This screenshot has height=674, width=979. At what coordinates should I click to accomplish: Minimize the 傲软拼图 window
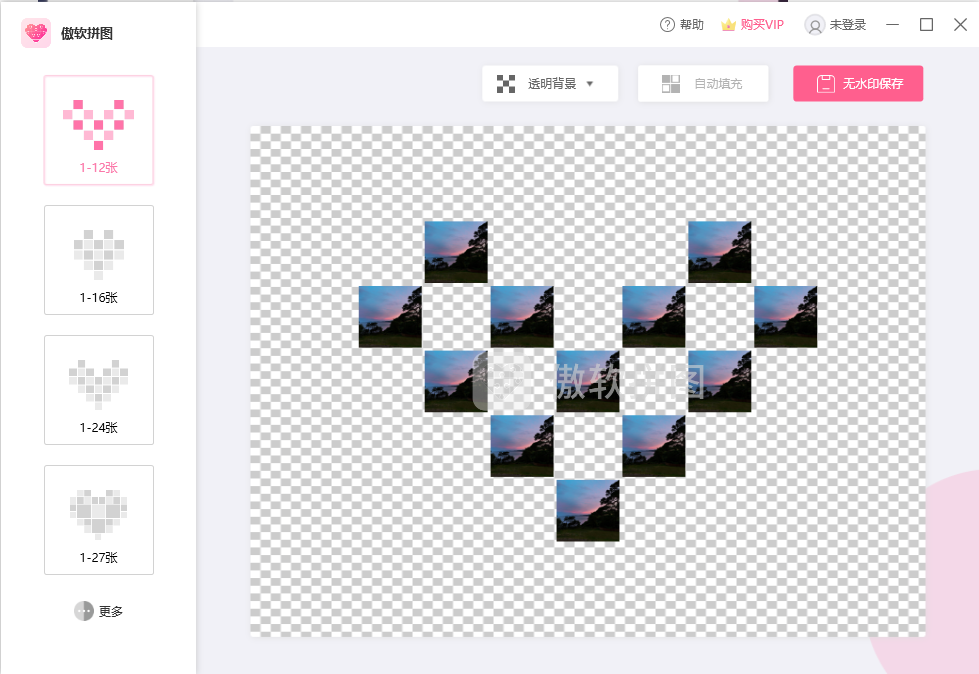[x=893, y=24]
